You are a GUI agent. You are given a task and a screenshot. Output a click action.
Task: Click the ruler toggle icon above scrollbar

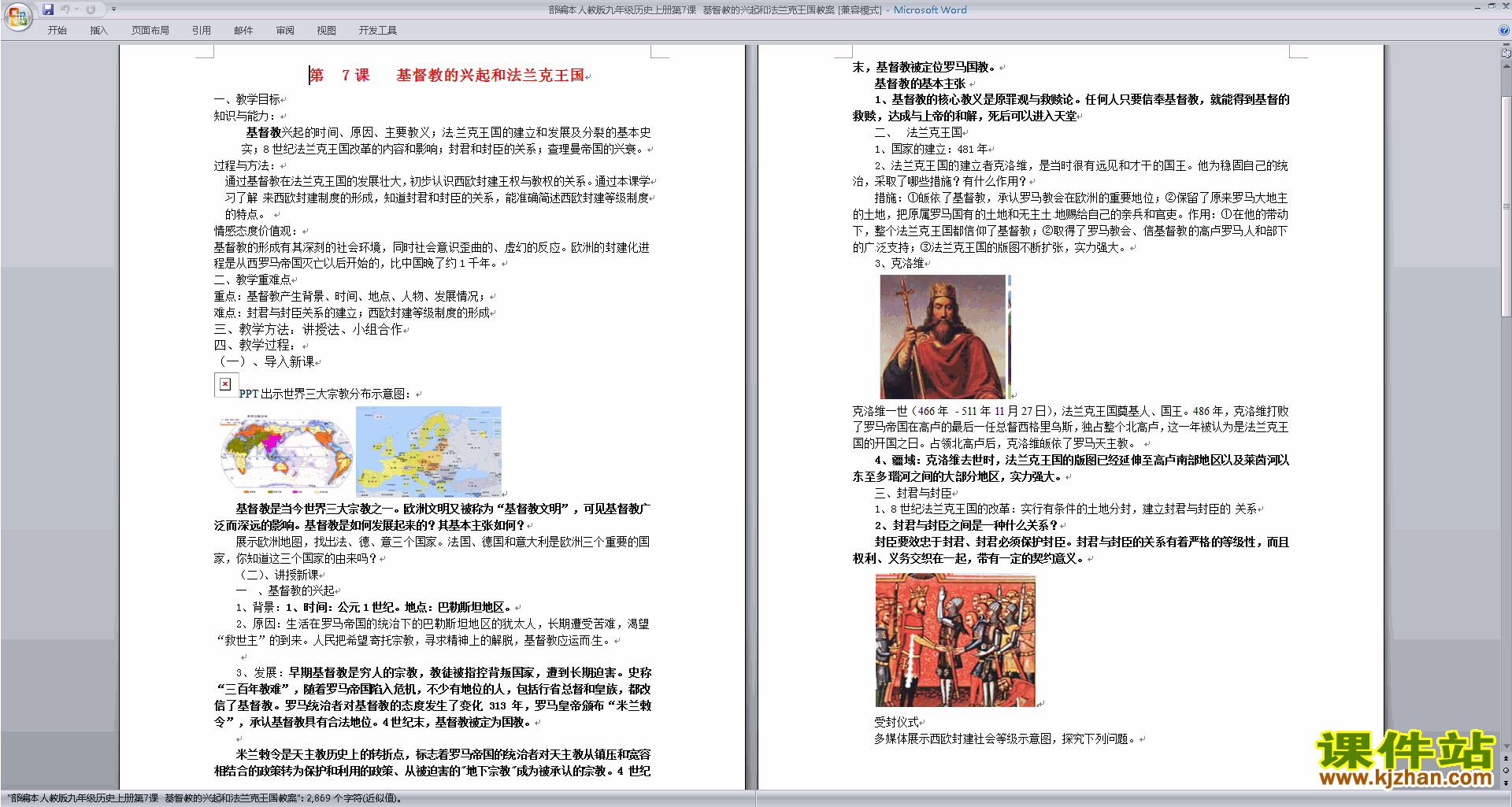[x=1506, y=54]
